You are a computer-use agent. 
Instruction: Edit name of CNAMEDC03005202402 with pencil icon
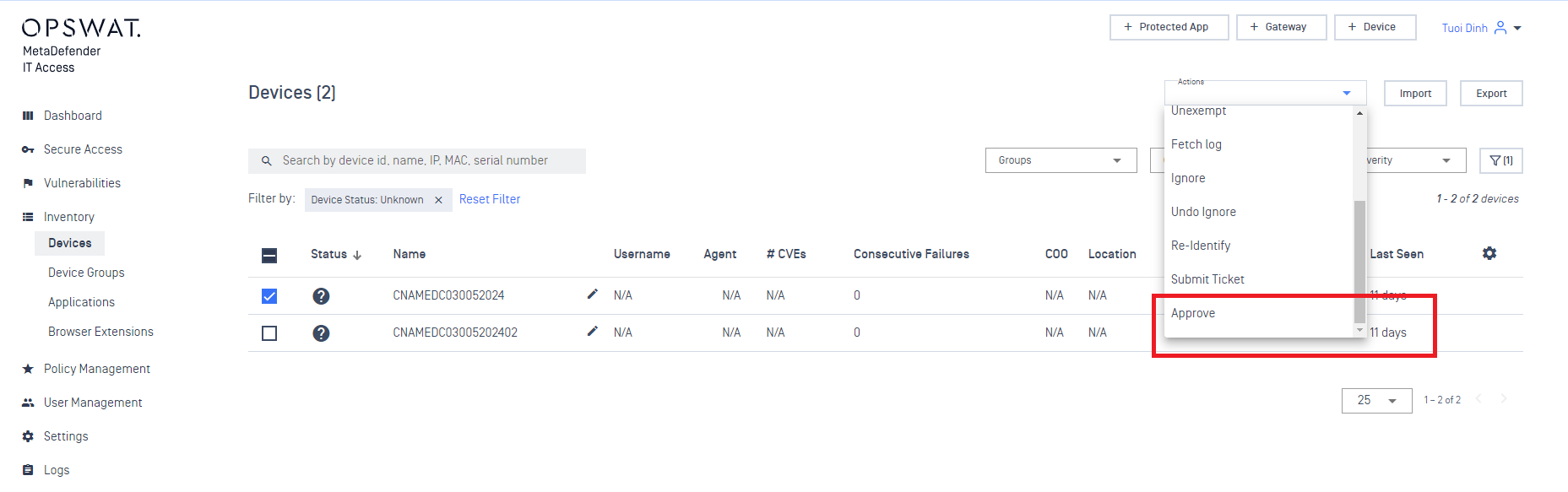(x=593, y=332)
